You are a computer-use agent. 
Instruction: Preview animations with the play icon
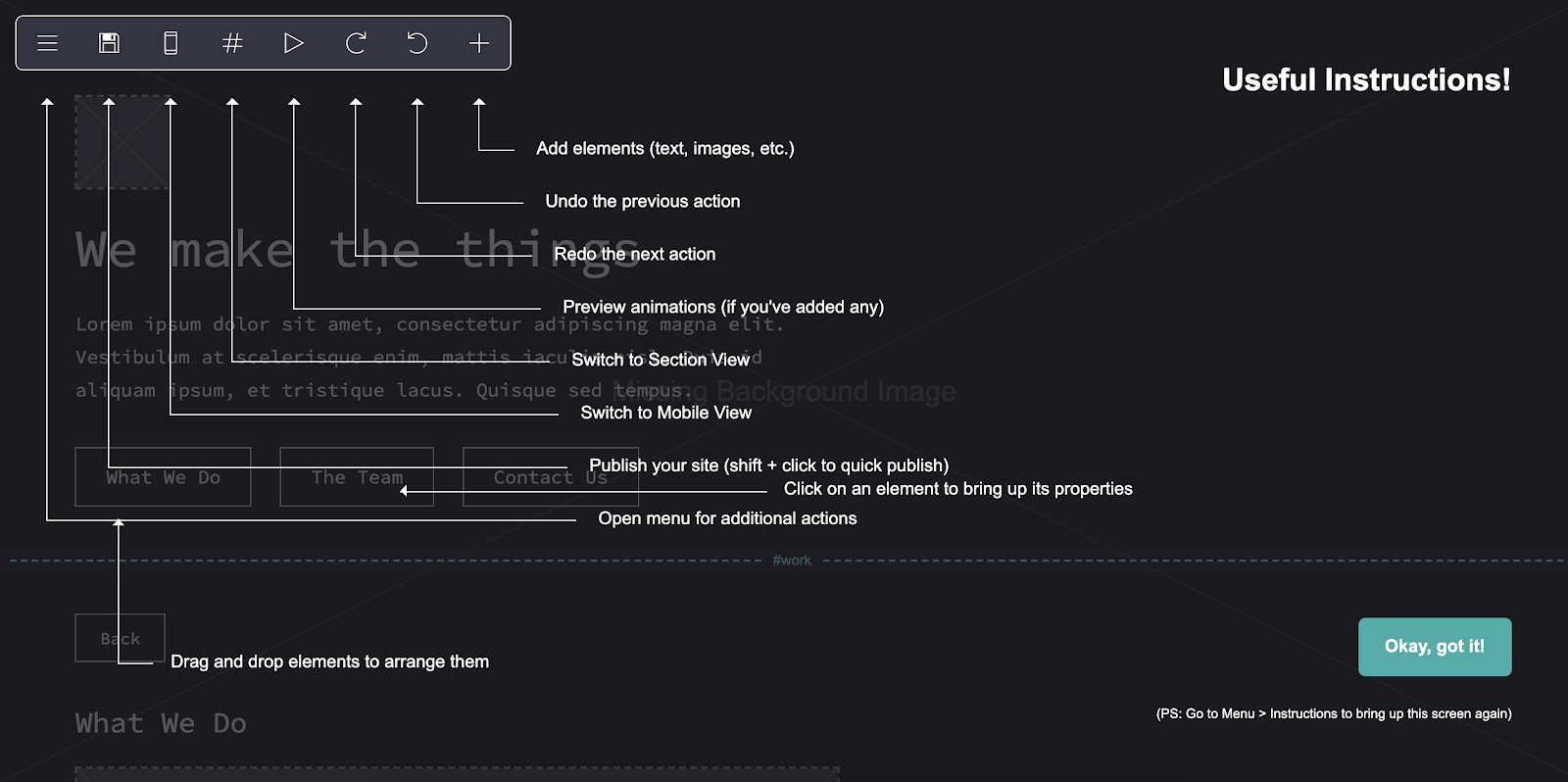(294, 43)
